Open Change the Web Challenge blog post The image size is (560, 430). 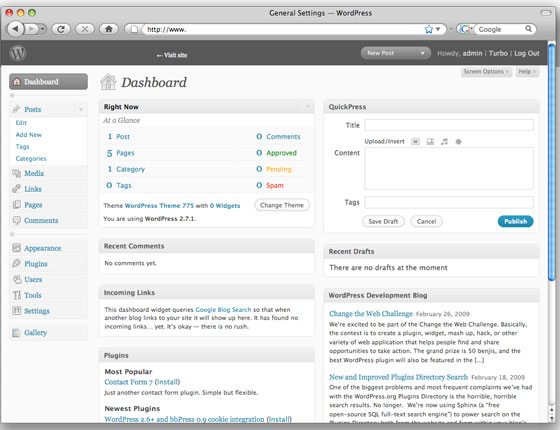pos(371,314)
